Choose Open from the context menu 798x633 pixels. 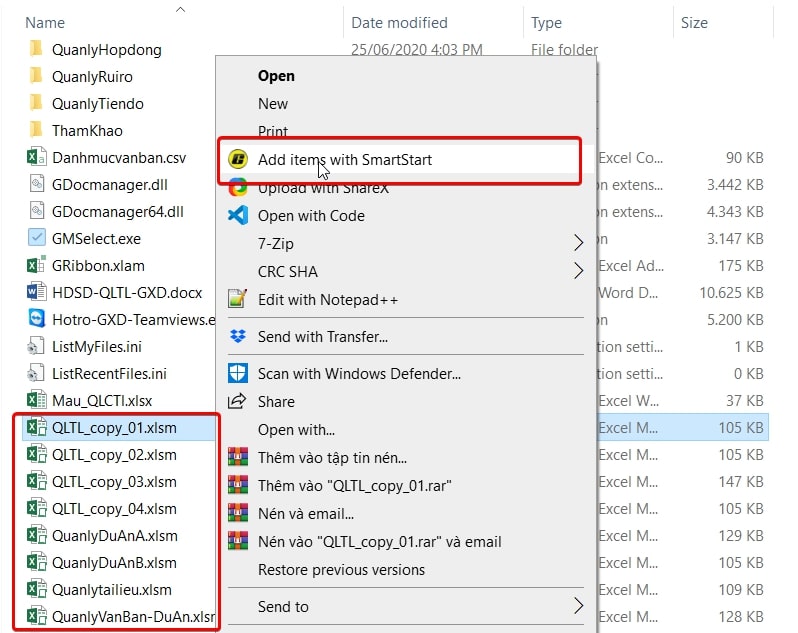tap(276, 75)
